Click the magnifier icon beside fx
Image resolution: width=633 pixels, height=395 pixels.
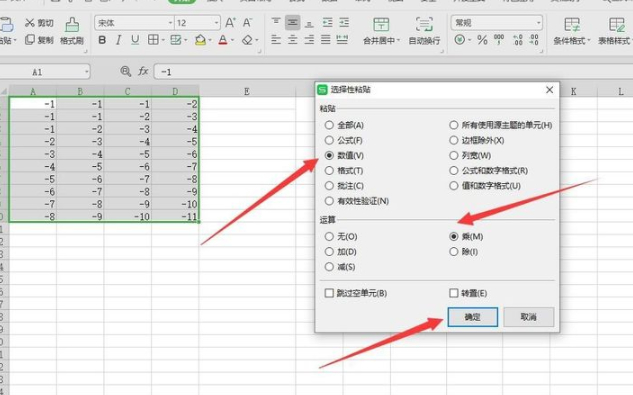coord(126,71)
